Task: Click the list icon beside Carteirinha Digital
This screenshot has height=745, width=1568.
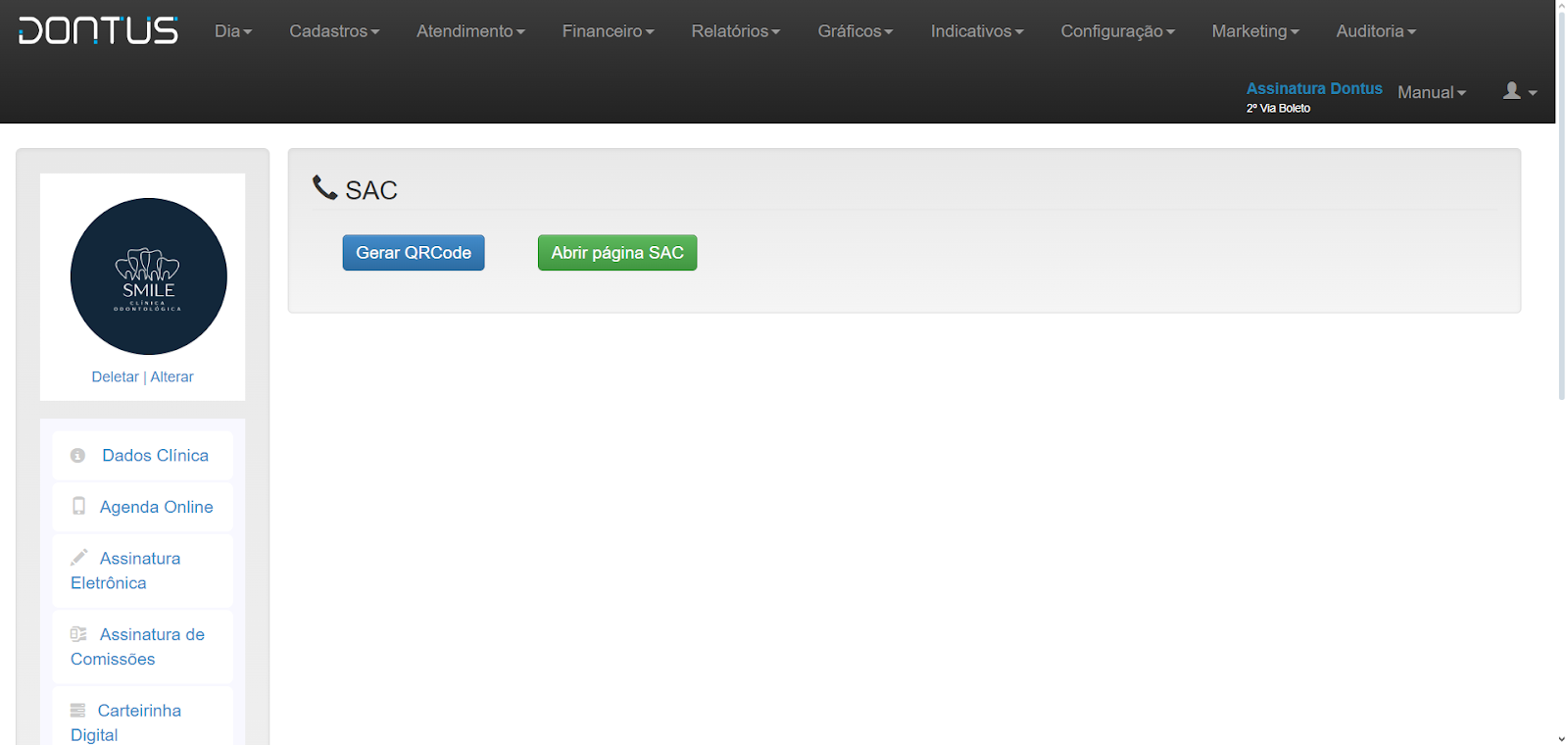Action: (x=78, y=711)
